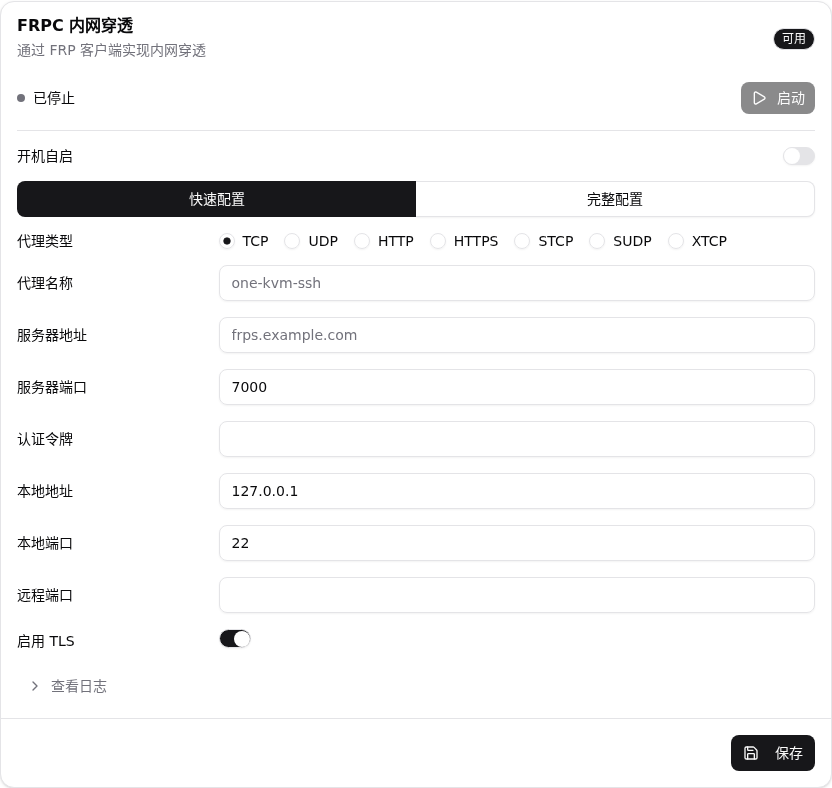832x788 pixels.
Task: Click the 本地地址 label
Action: point(45,491)
